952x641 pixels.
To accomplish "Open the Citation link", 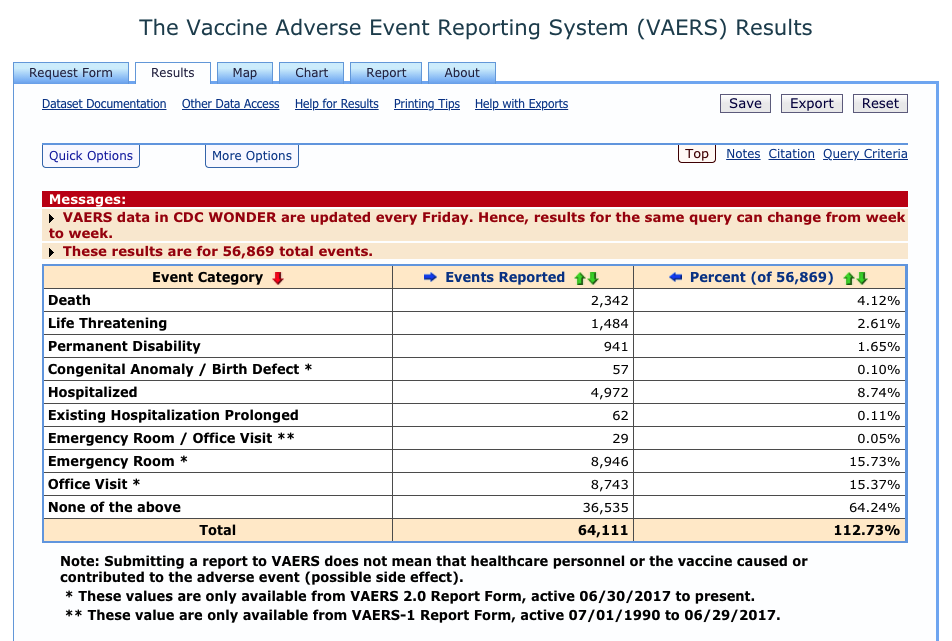I will pyautogui.click(x=792, y=154).
